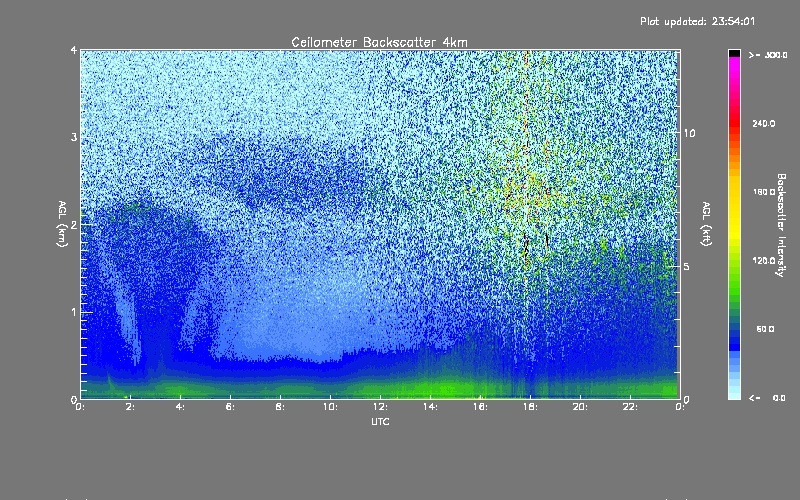
Task: Click the 5 tick on the AGL (kft) axis
Action: pyautogui.click(x=687, y=267)
